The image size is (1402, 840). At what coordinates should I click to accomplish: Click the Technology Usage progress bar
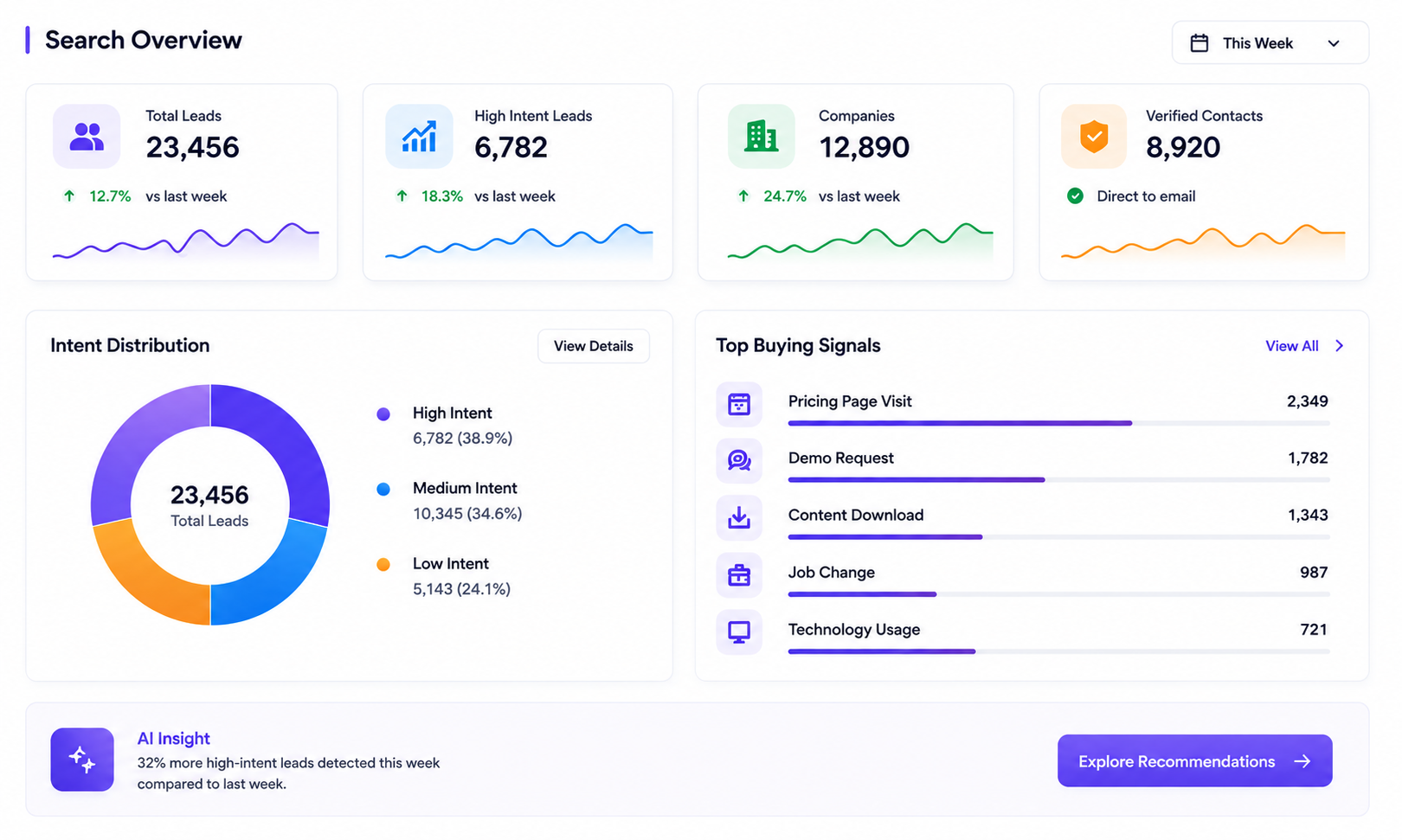coord(1059,651)
